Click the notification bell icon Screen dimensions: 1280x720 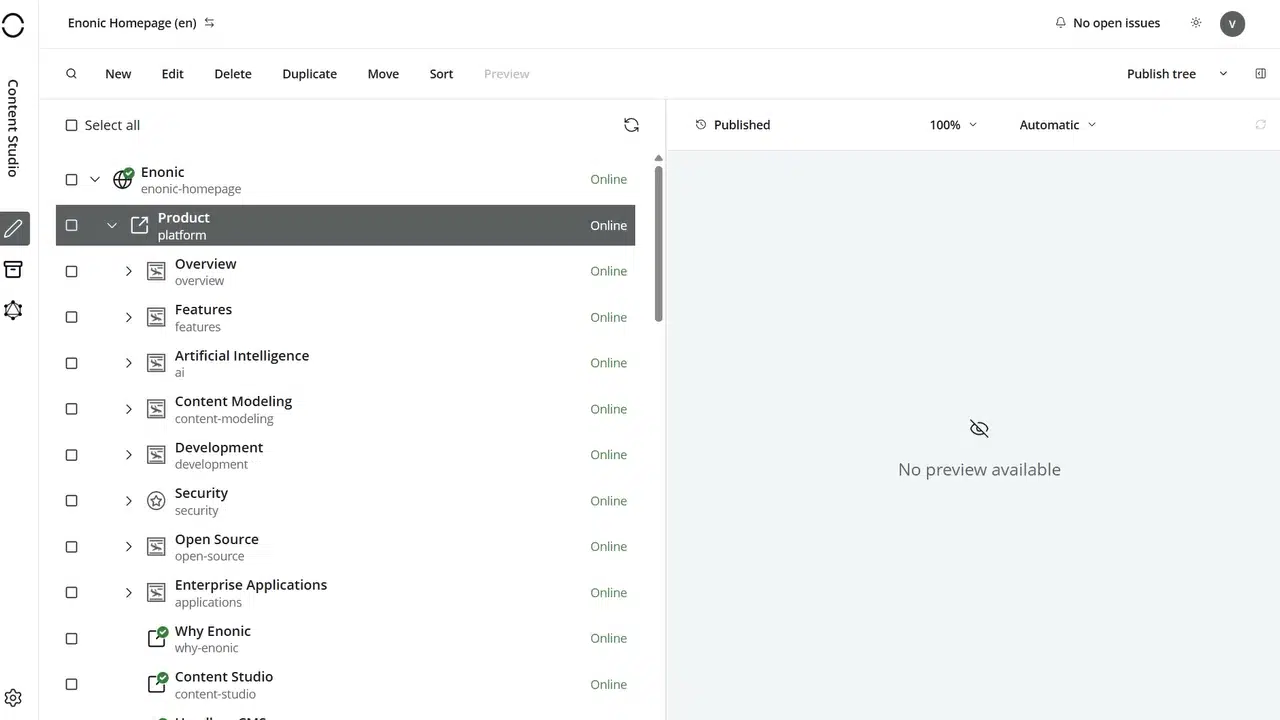pyautogui.click(x=1060, y=23)
